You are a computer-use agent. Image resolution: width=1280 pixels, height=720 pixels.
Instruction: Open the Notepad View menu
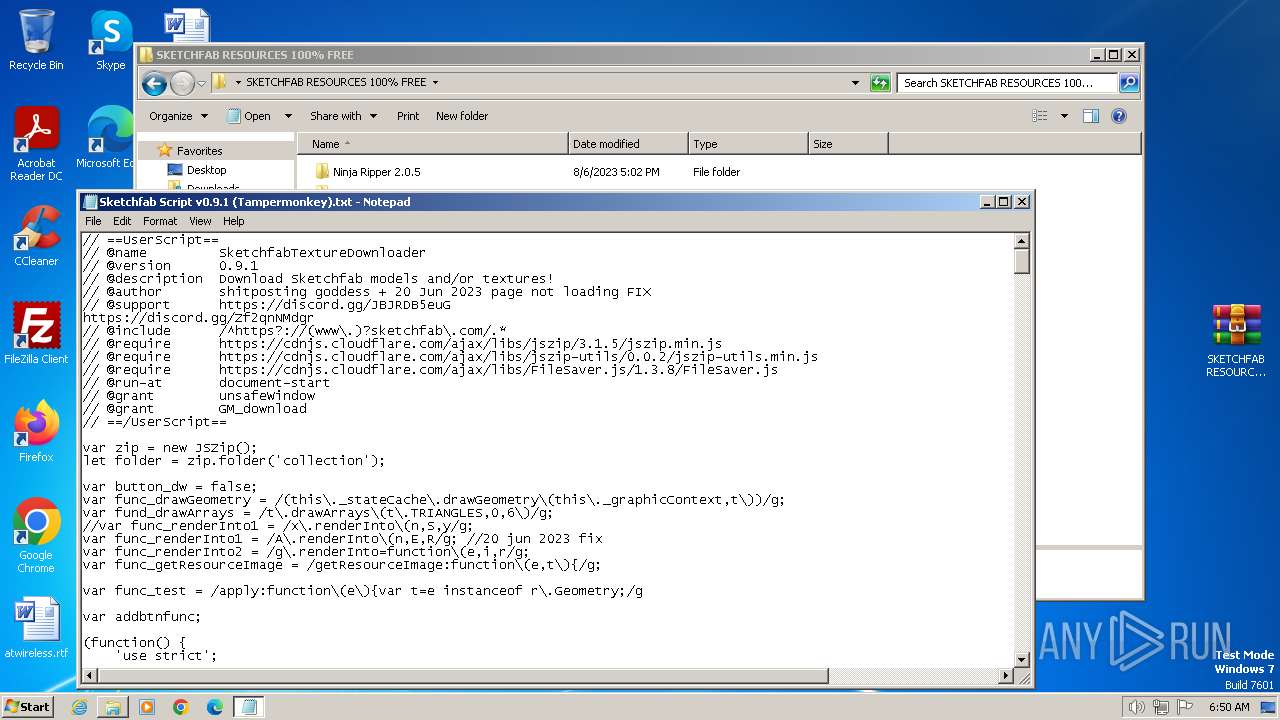(x=200, y=221)
